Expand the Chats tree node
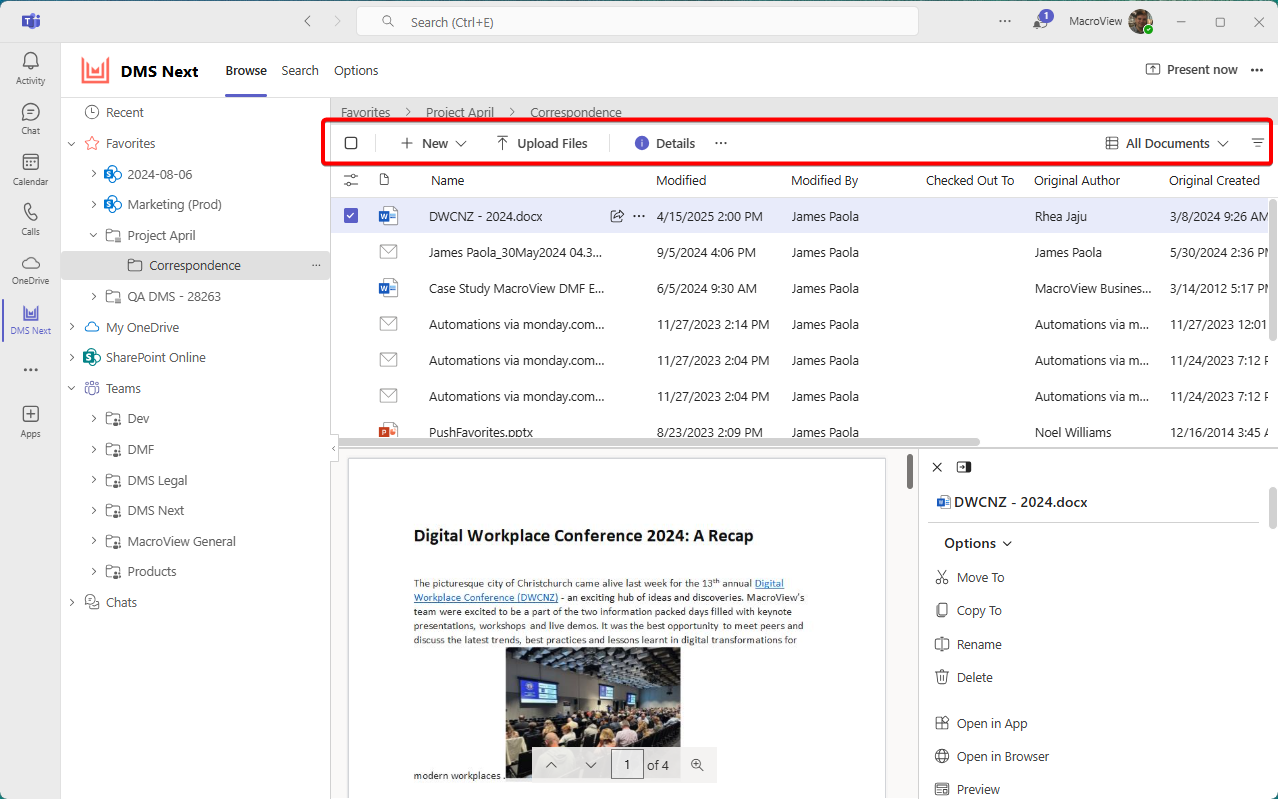 (72, 603)
